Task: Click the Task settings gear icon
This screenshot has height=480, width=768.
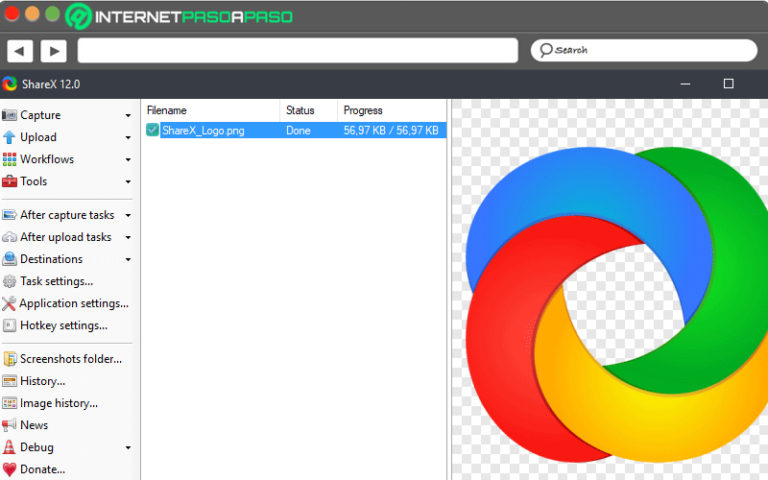Action: coord(9,281)
